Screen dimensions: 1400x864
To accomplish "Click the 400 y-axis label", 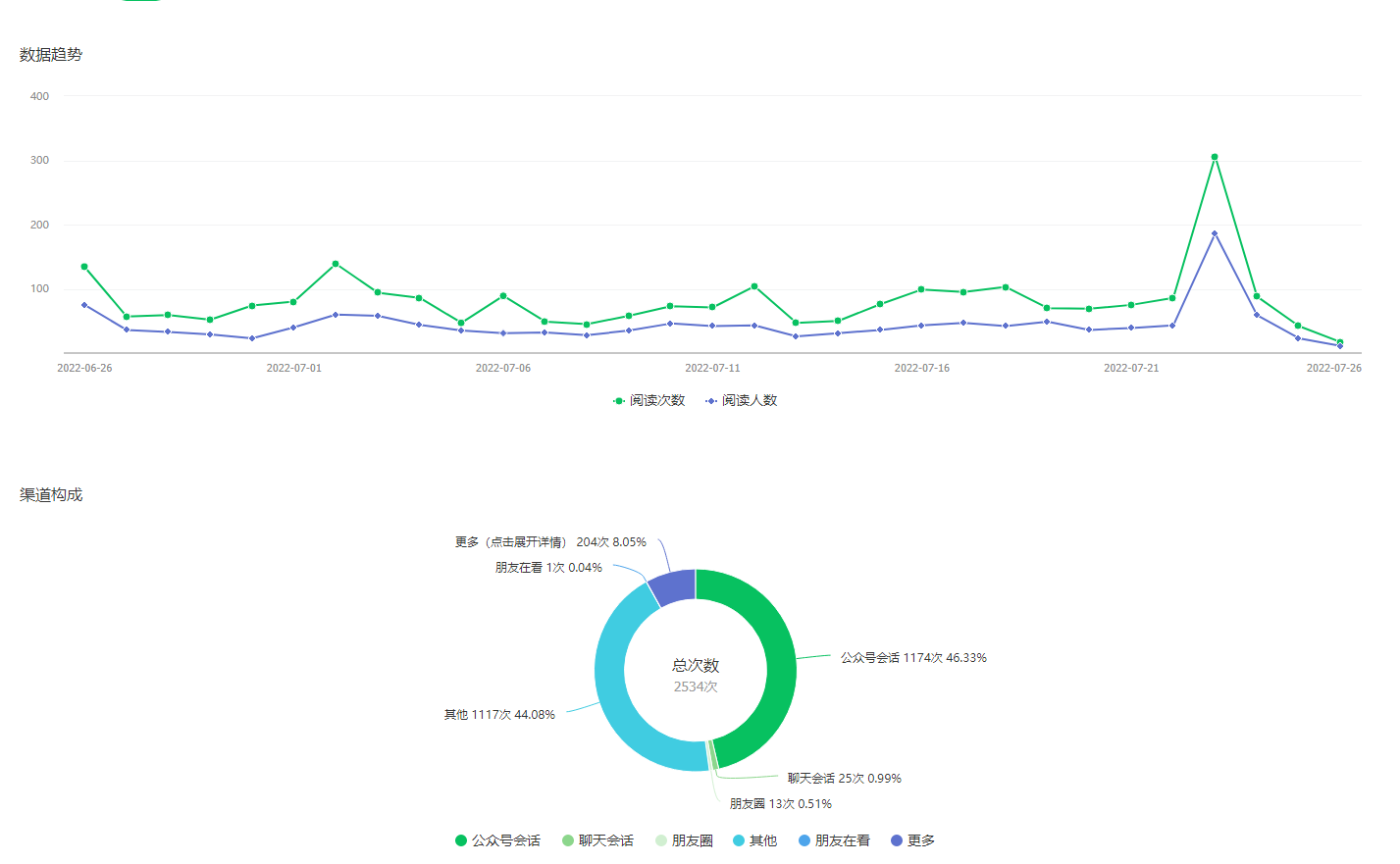I will (39, 96).
